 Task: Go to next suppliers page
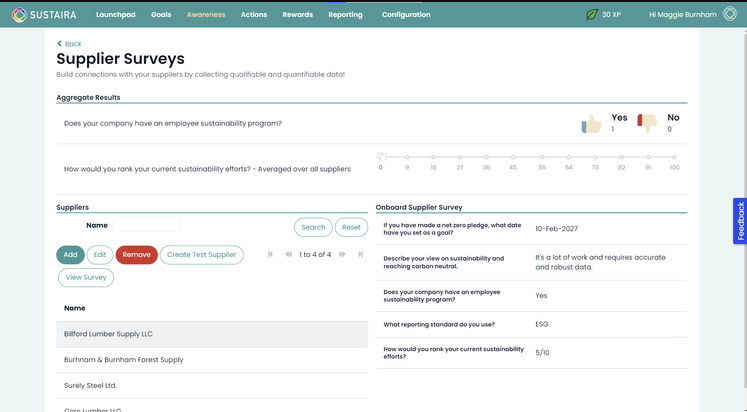(342, 255)
